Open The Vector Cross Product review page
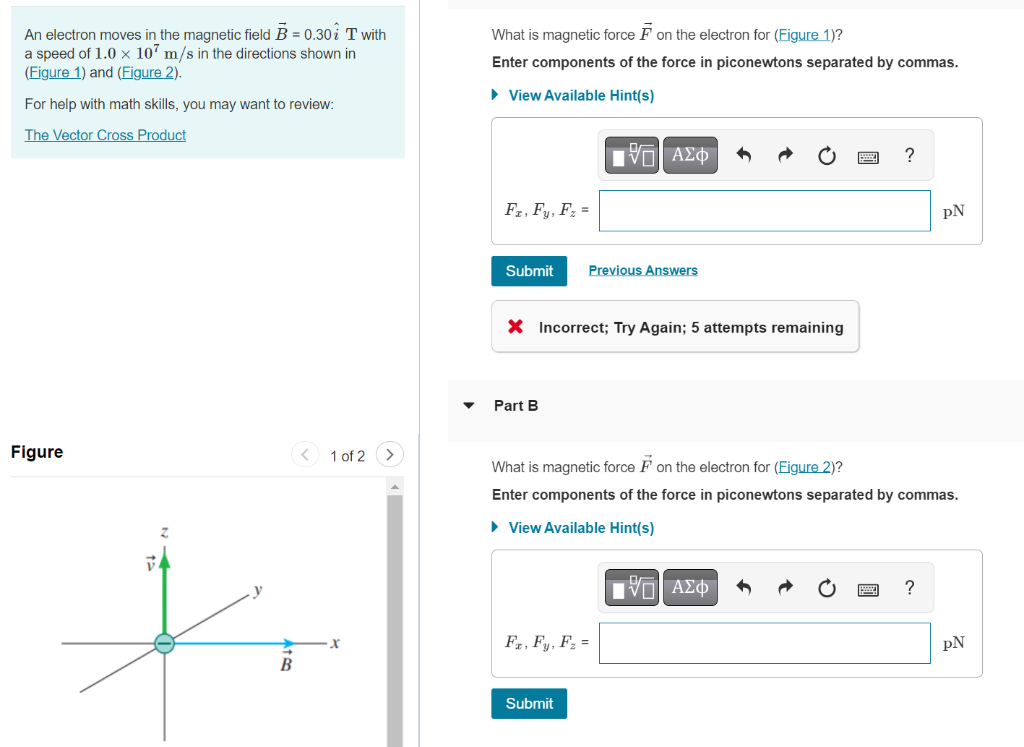Image resolution: width=1024 pixels, height=747 pixels. point(105,135)
